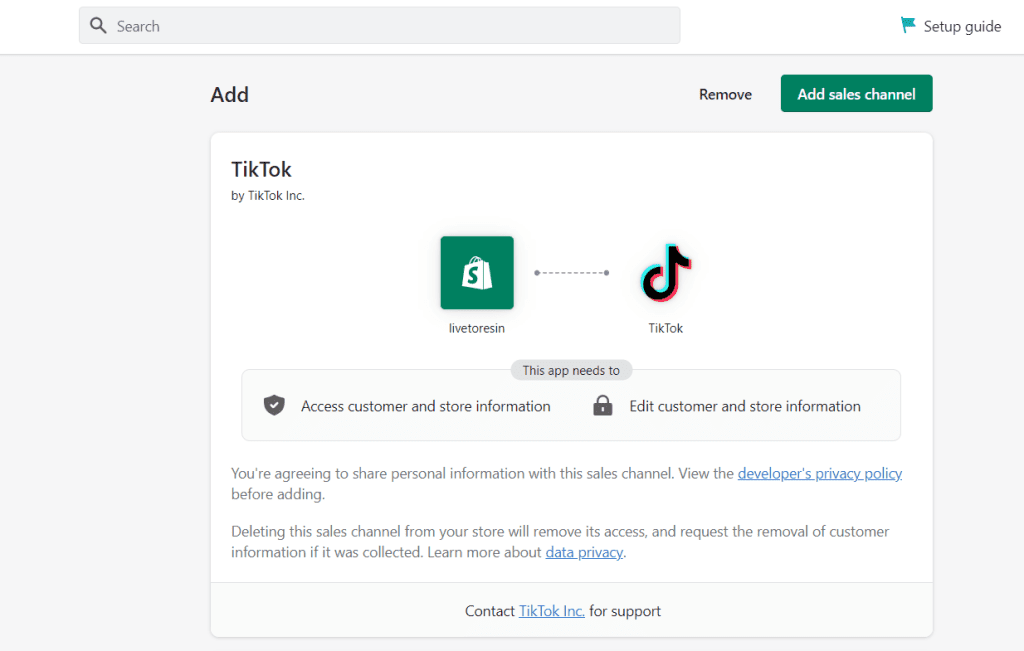Open the data privacy link
The image size is (1024, 651).
pyautogui.click(x=584, y=552)
